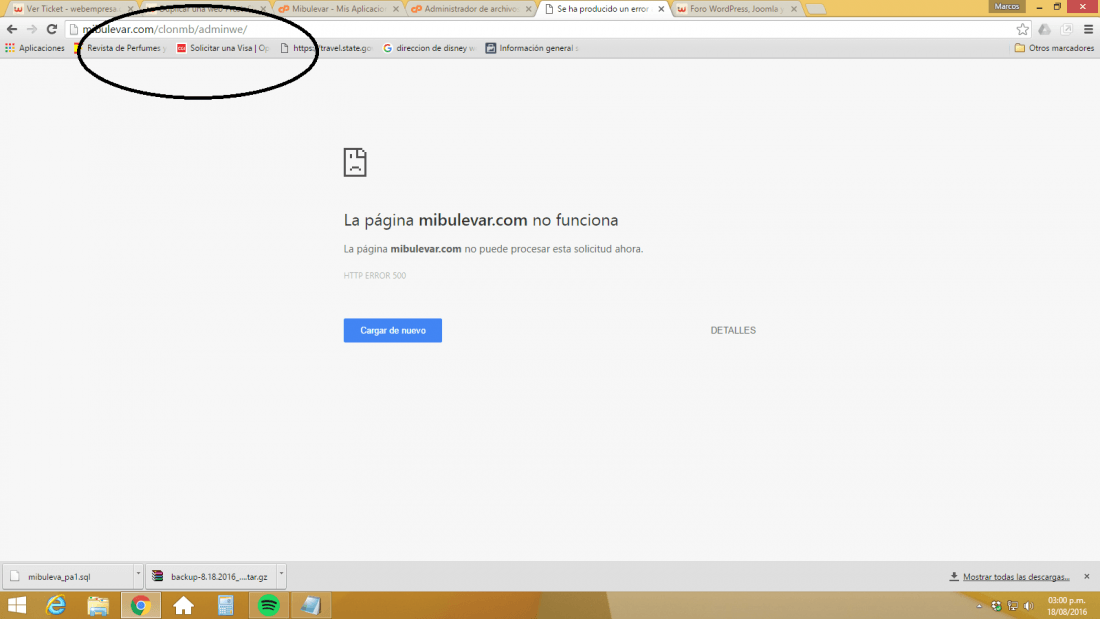Switch to the Administrador de archivos tab

click(470, 9)
